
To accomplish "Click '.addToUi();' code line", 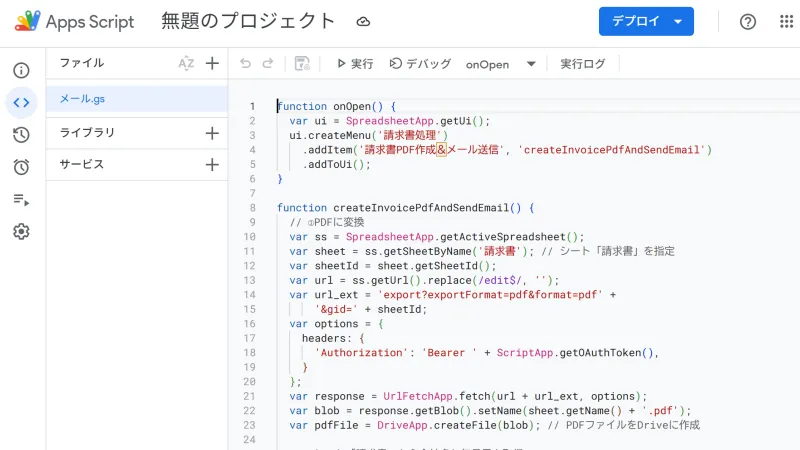I will (x=337, y=164).
